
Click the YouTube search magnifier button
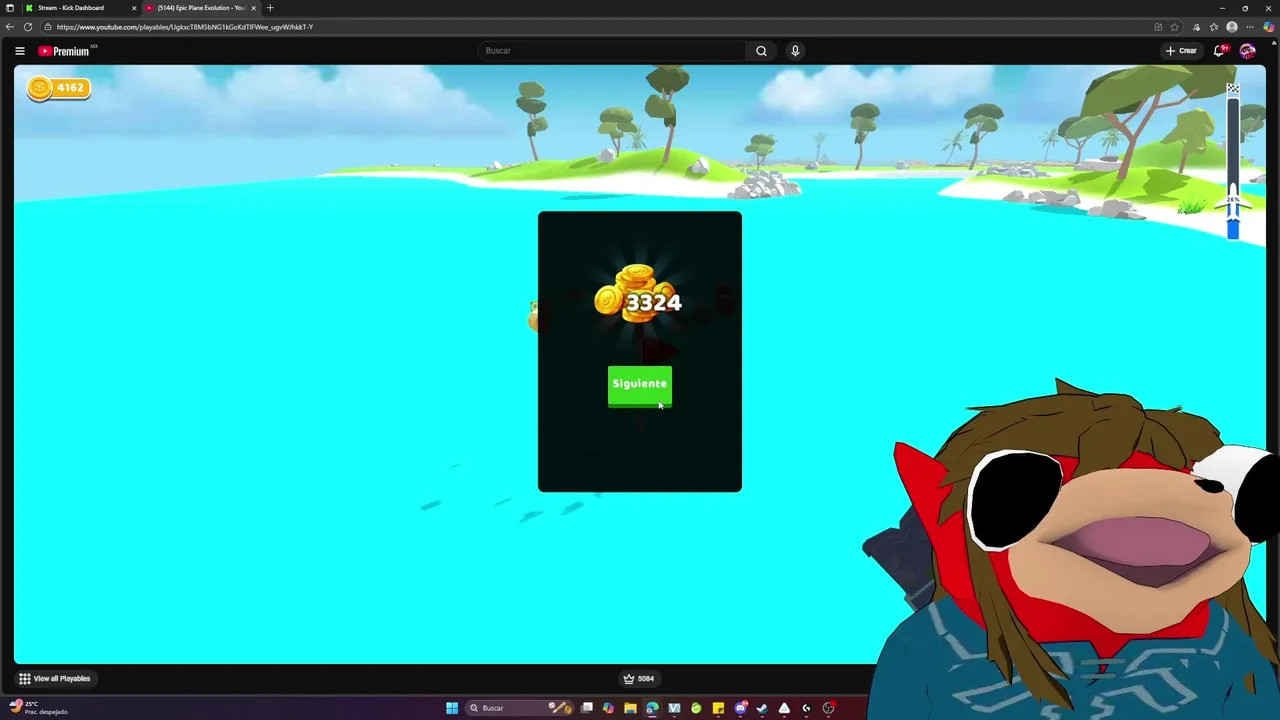click(x=761, y=51)
